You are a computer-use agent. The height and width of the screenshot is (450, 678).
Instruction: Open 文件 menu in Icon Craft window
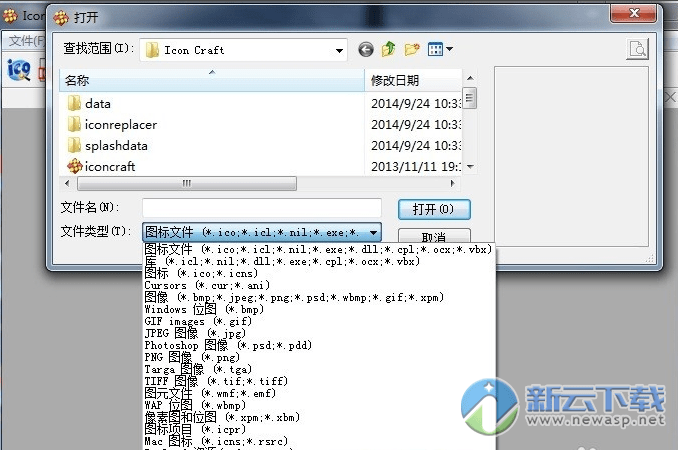(26, 41)
